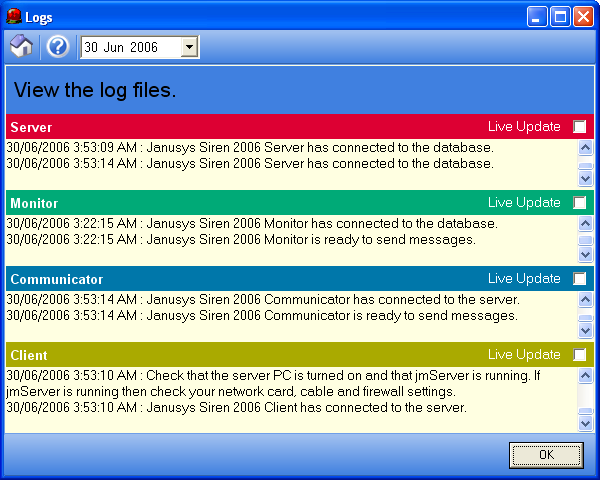Screen dimensions: 600x480
Task: Click Server log scroll up arrow
Action: [x=585, y=147]
